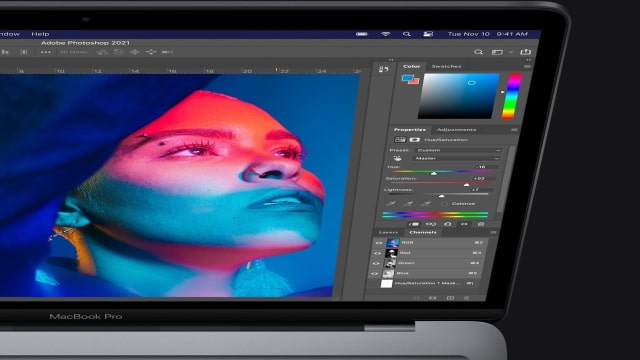Image resolution: width=640 pixels, height=360 pixels.
Task: Open the Preset Custom dropdown
Action: tap(458, 150)
